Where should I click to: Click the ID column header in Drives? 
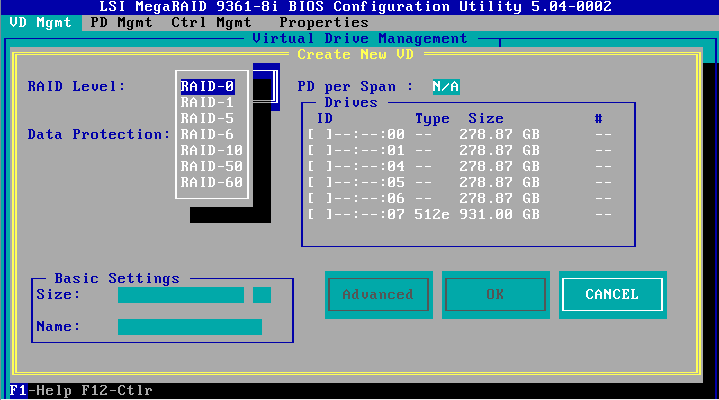pos(325,119)
